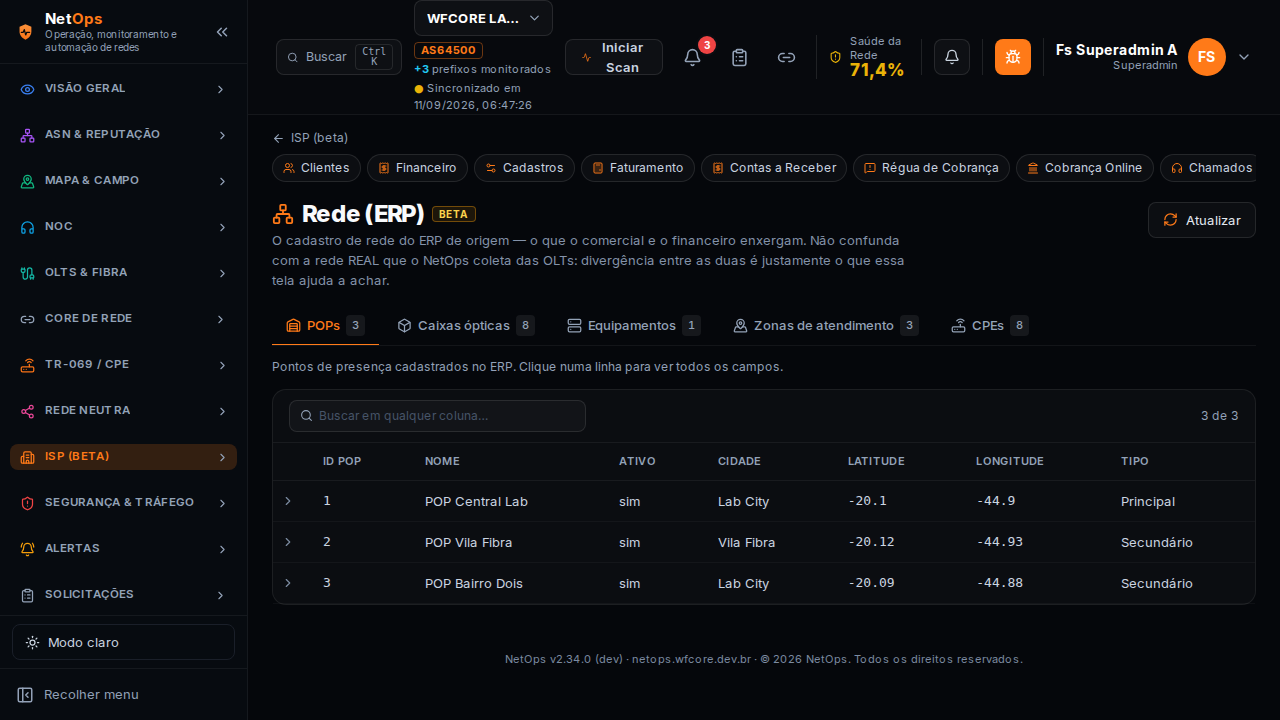Viewport: 1280px width, 720px height.
Task: Open the Régua de Cobrança chip
Action: [931, 168]
